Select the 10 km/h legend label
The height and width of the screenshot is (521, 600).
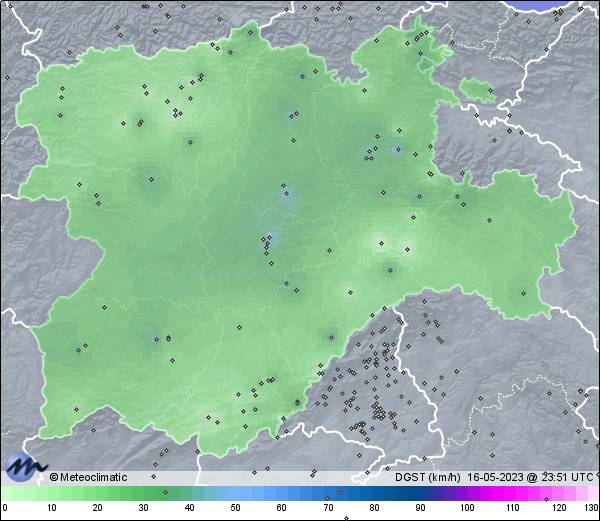(x=52, y=508)
